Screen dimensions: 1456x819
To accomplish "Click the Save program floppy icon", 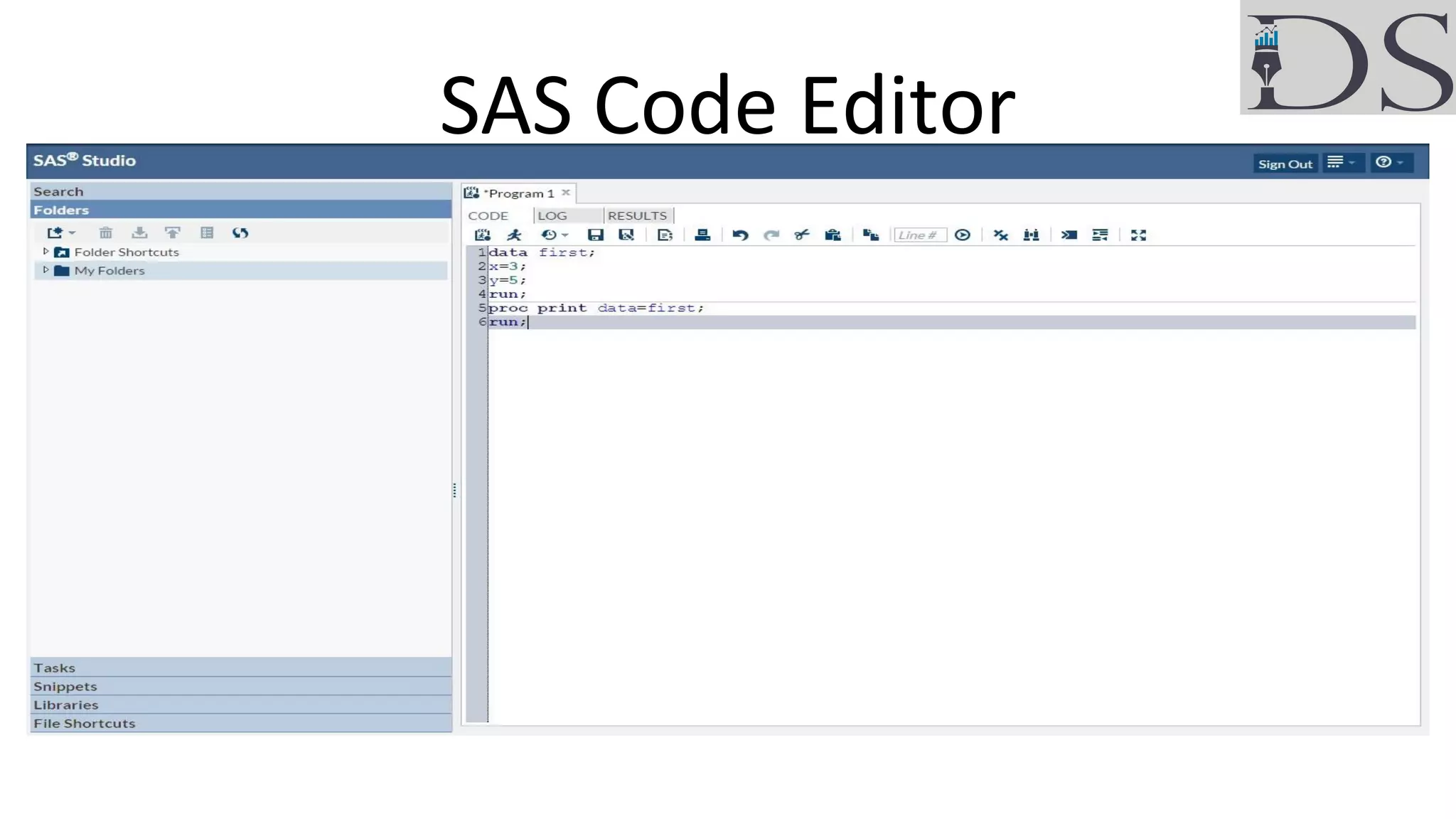I will [x=595, y=235].
